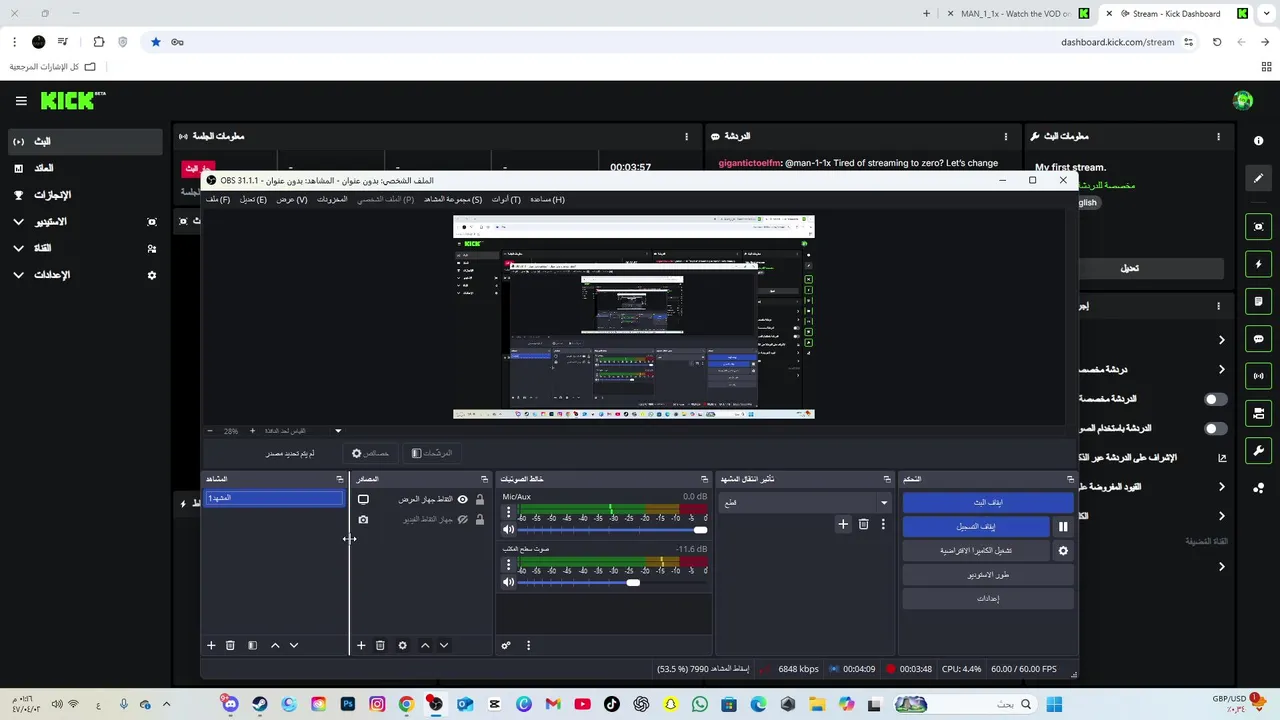Toggle lock on display capture source
Viewport: 1280px width, 720px height.
click(480, 499)
